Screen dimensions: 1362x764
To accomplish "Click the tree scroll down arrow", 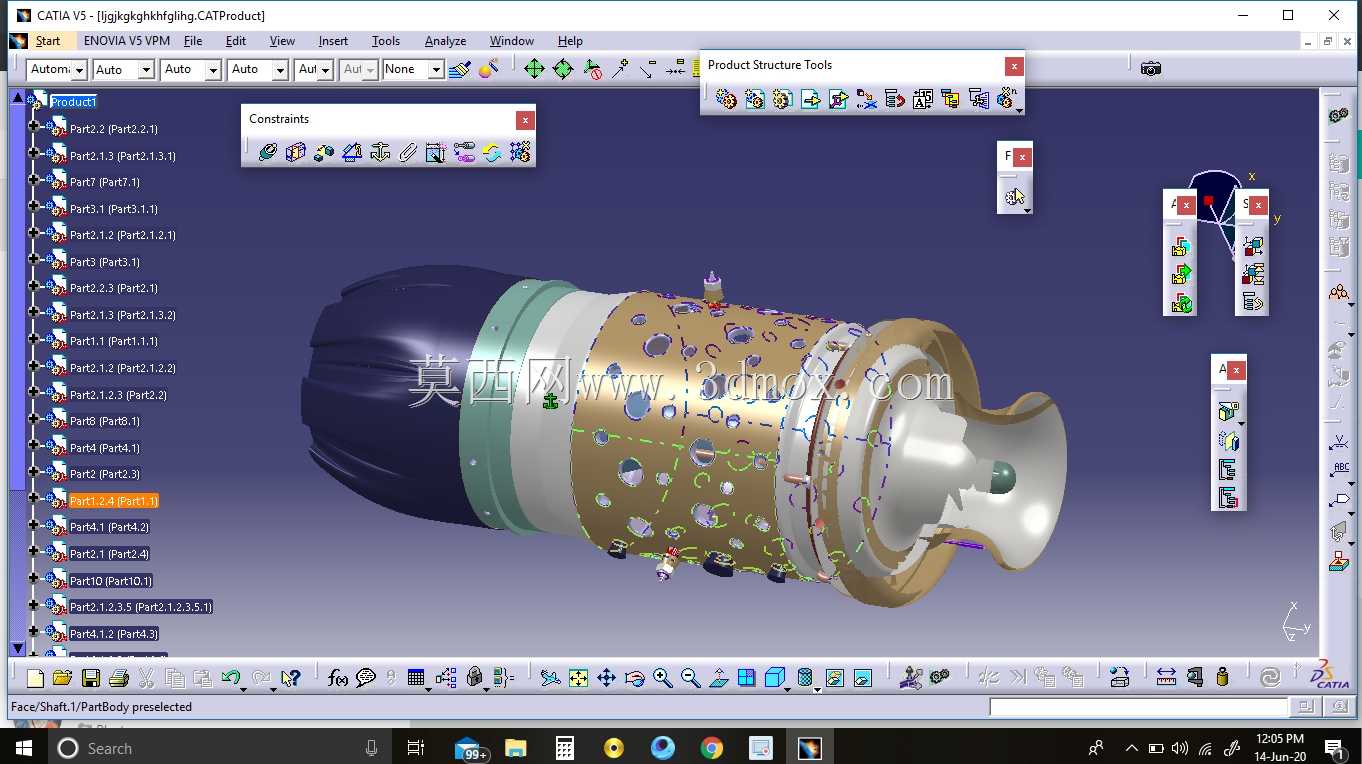I will (x=17, y=649).
